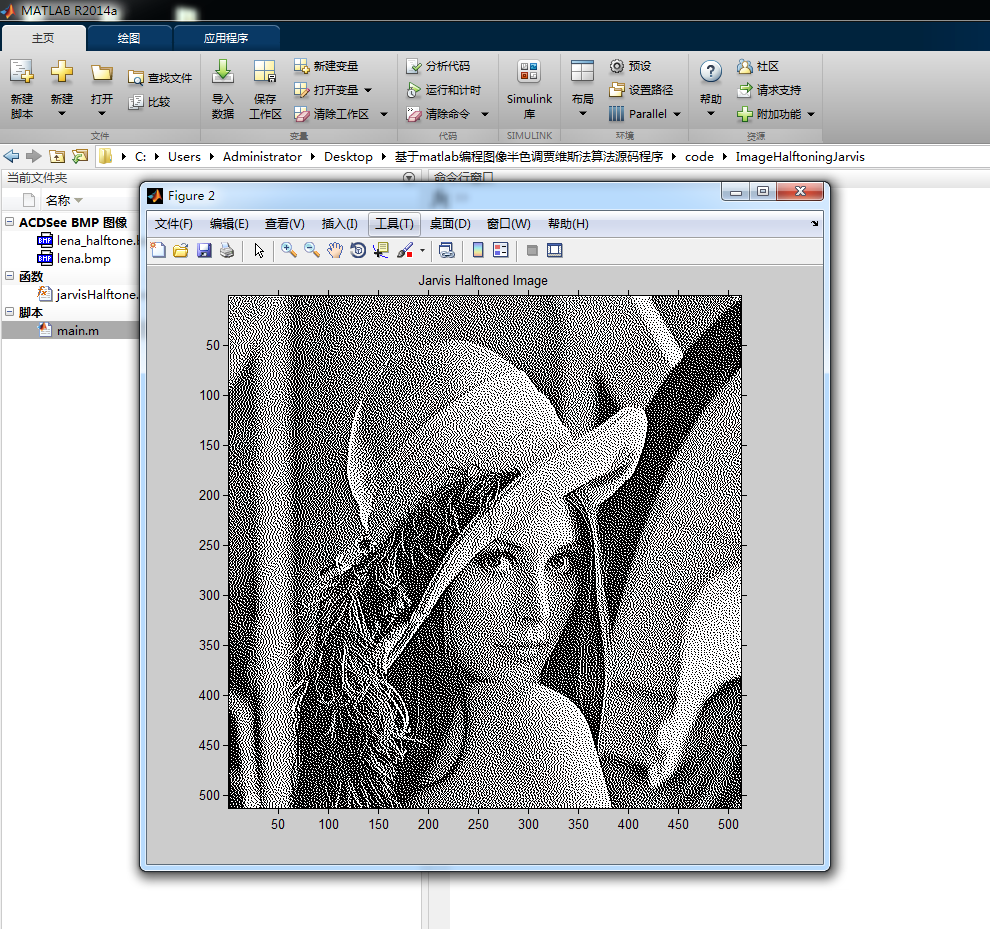990x929 pixels.
Task: Insert Legend via toolbar icon
Action: coord(501,251)
